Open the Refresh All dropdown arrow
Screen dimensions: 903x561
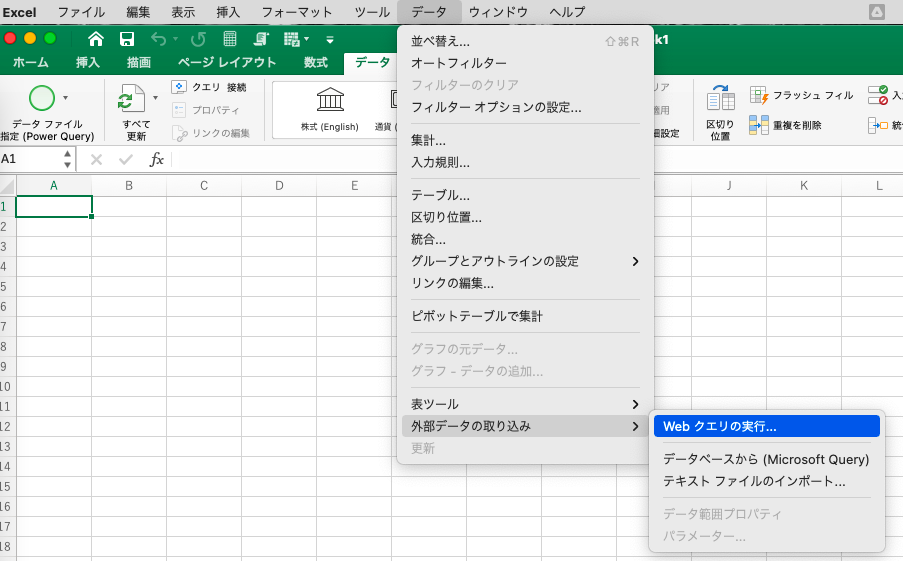[x=155, y=98]
